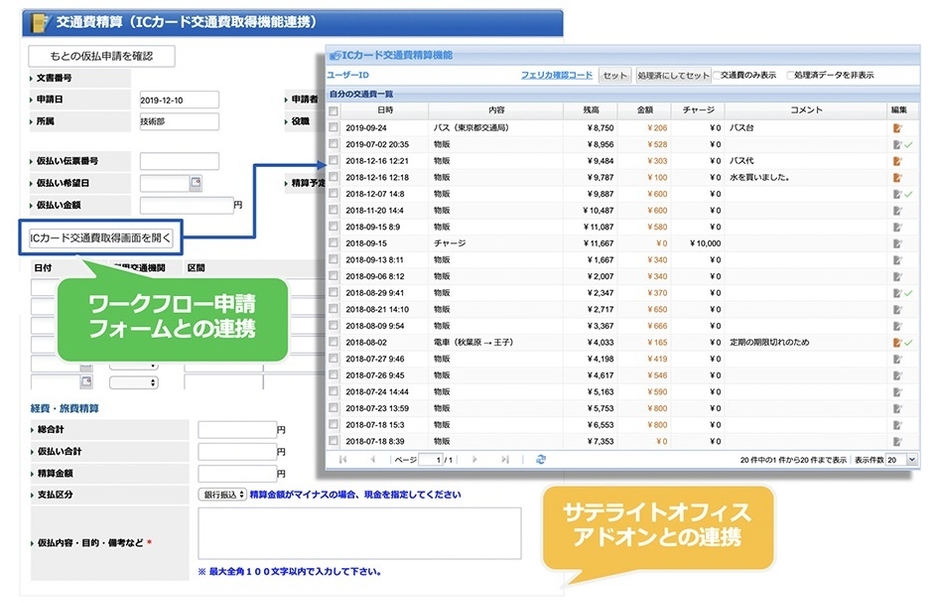The width and height of the screenshot is (940, 603).
Task: Select the 交通費精算 title bar at top left
Action: click(160, 22)
